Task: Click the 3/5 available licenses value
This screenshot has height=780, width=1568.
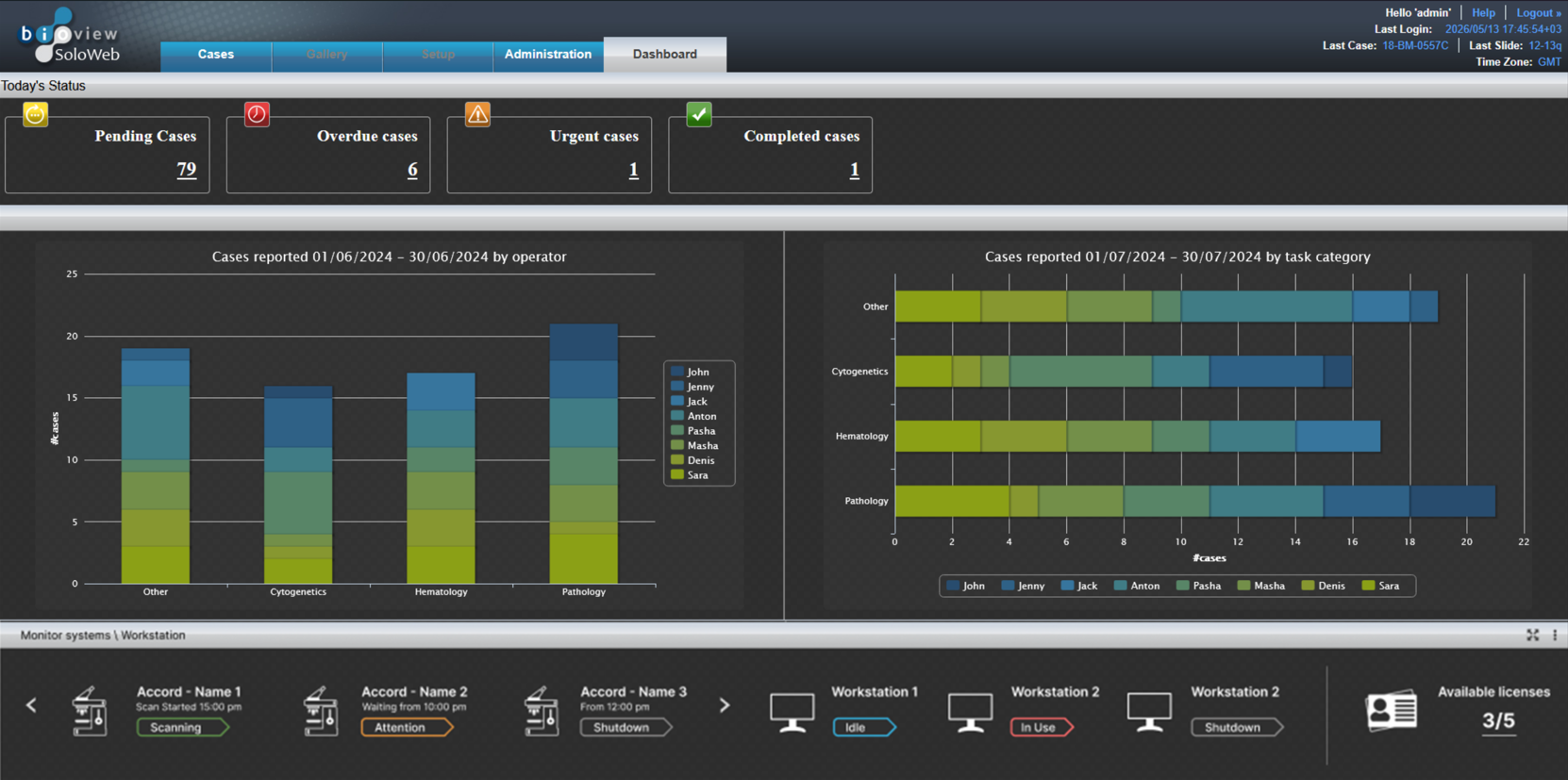Action: pyautogui.click(x=1498, y=722)
